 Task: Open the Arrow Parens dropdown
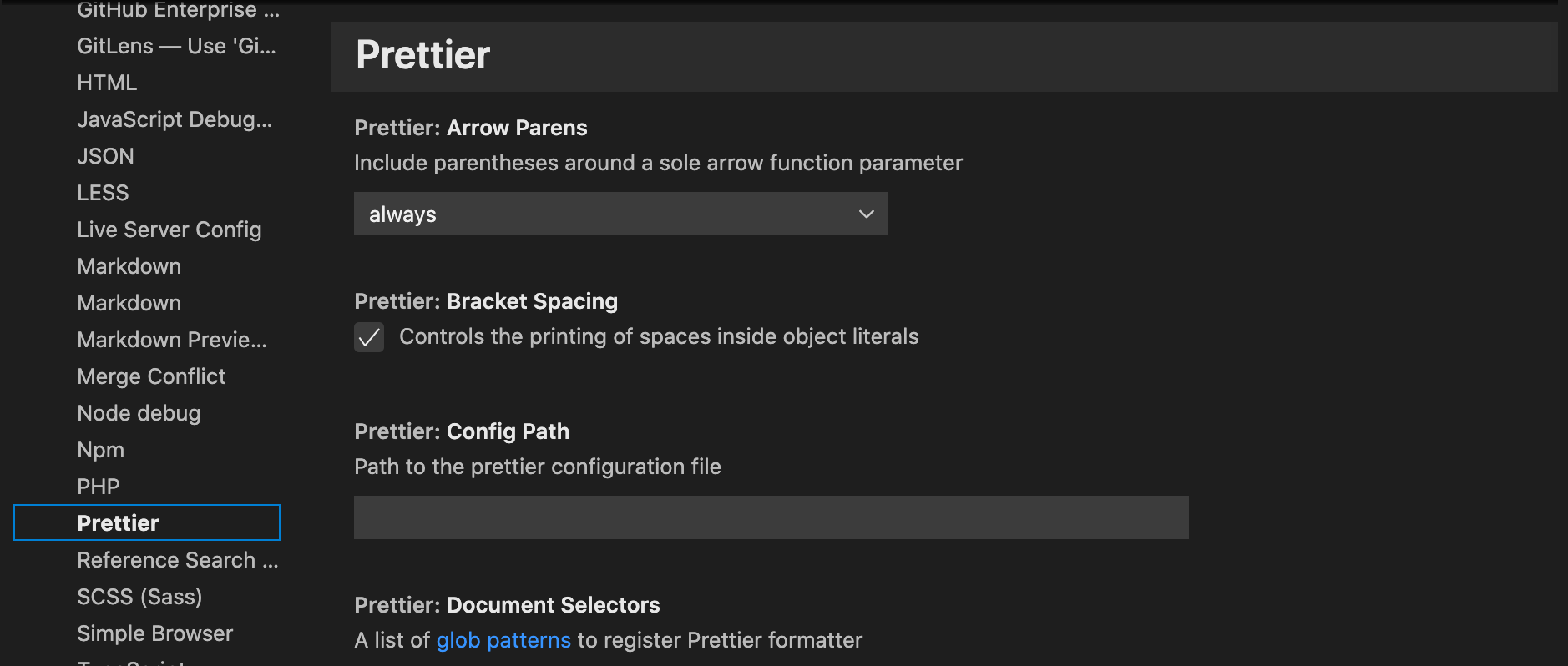(x=620, y=214)
